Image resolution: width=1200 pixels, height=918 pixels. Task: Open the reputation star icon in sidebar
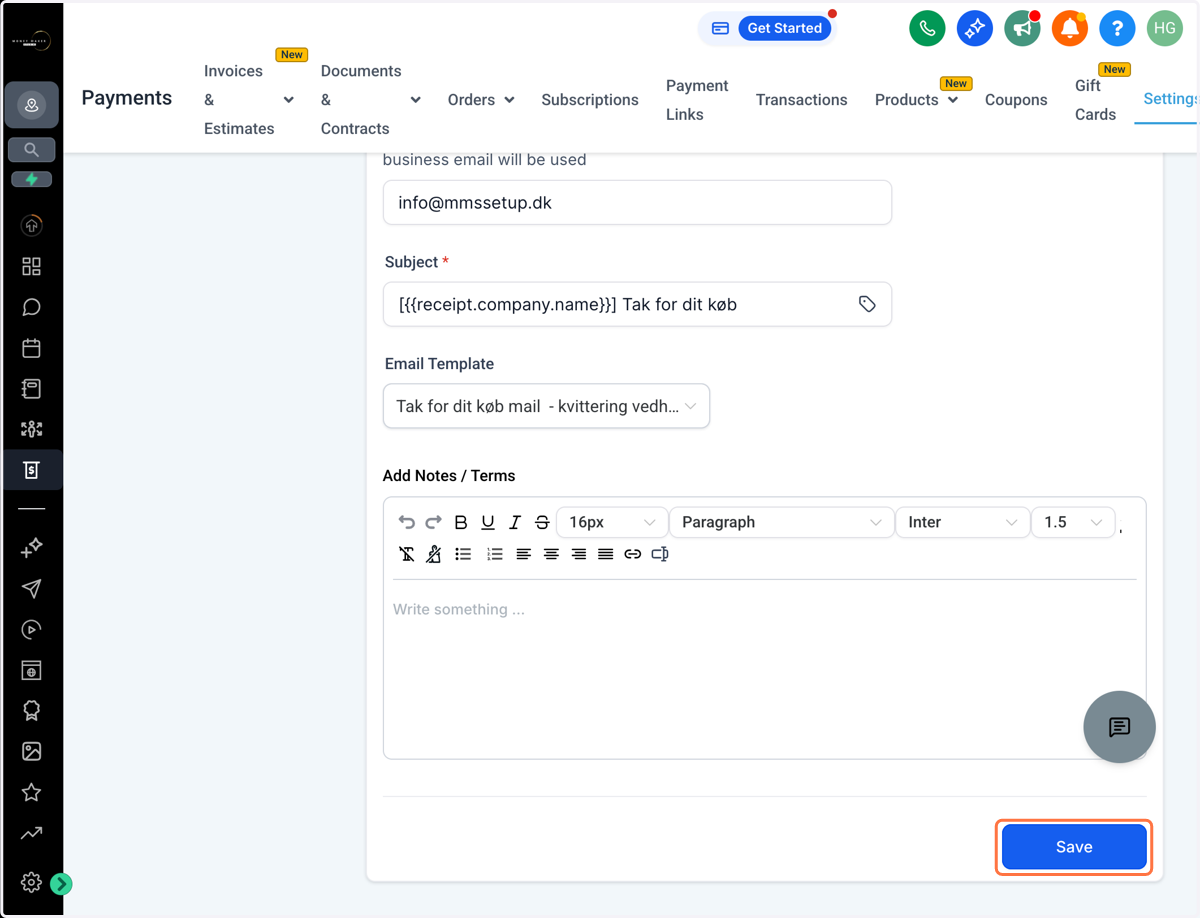[x=31, y=792]
